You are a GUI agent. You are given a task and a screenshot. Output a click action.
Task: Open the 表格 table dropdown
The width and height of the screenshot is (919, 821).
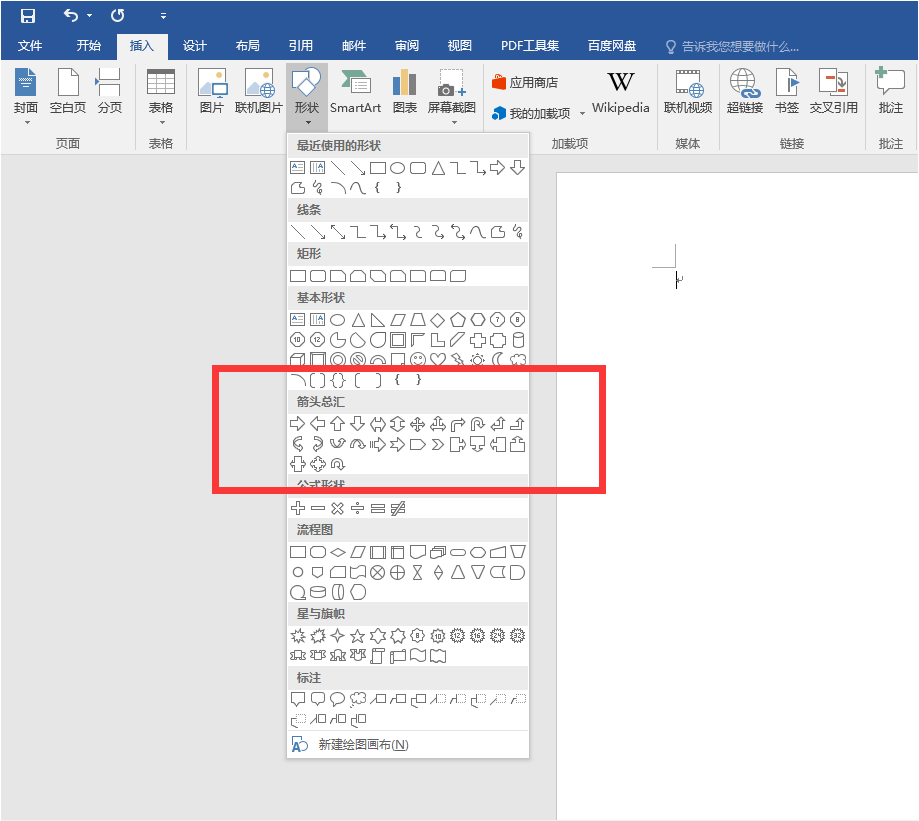pos(160,97)
